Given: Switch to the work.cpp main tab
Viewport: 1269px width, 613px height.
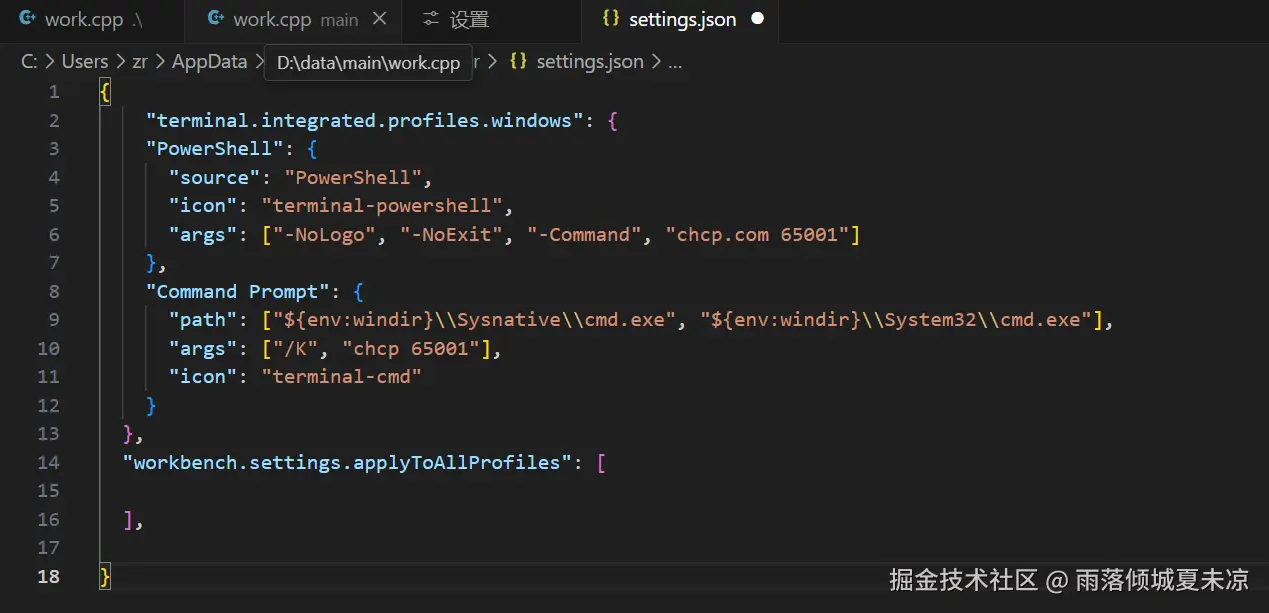Looking at the screenshot, I should [293, 19].
